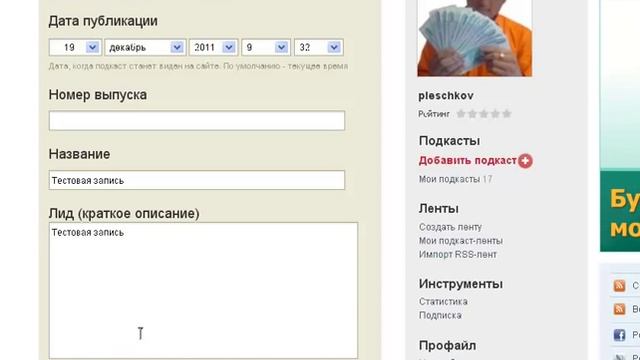Viewport: 640px width, 360px height.
Task: Open the hour dropdown showing 9
Action: coord(266,47)
